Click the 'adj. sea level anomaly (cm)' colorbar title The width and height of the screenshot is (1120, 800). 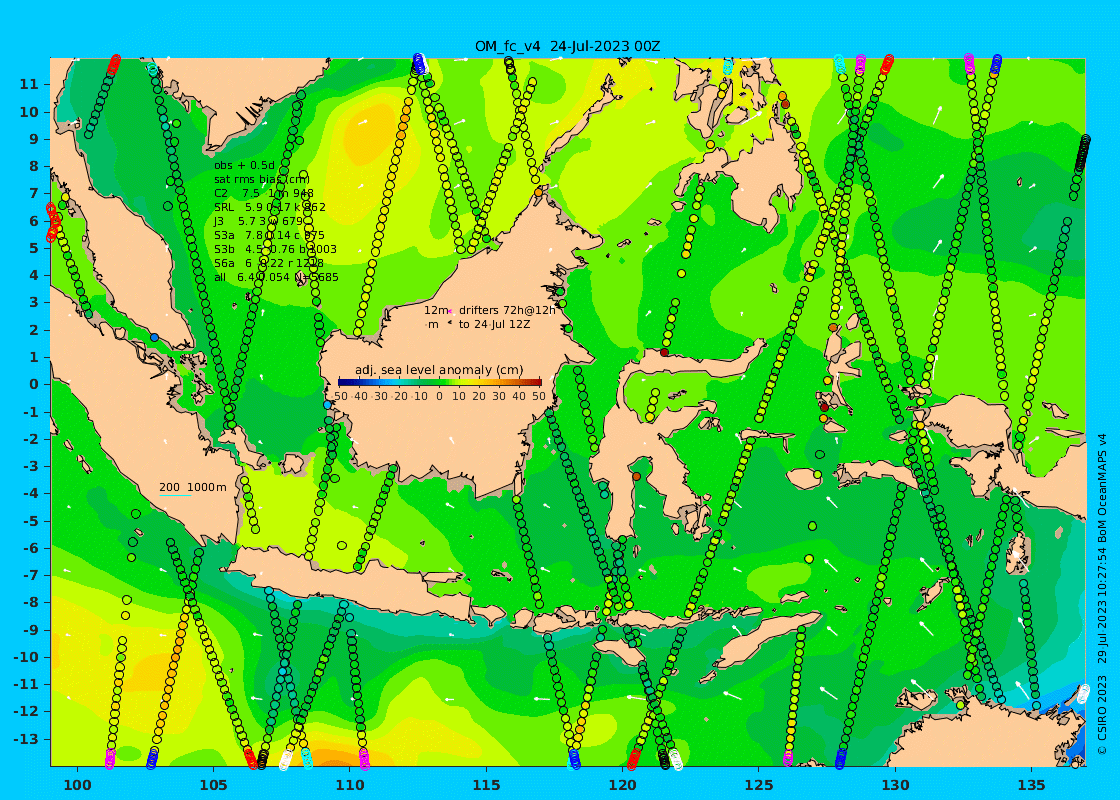439,370
